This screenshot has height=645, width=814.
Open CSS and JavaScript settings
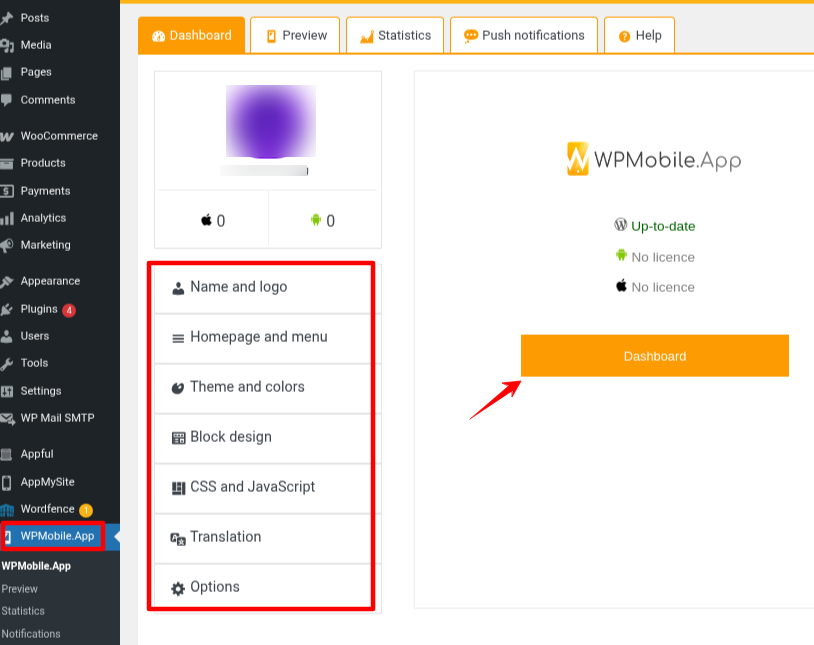(x=268, y=487)
